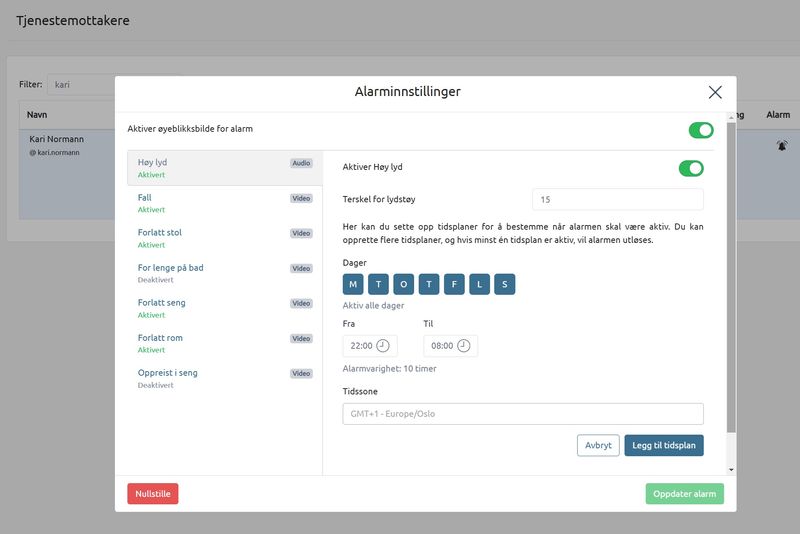Click the Oppdater alarm button
800x534 pixels.
click(684, 494)
